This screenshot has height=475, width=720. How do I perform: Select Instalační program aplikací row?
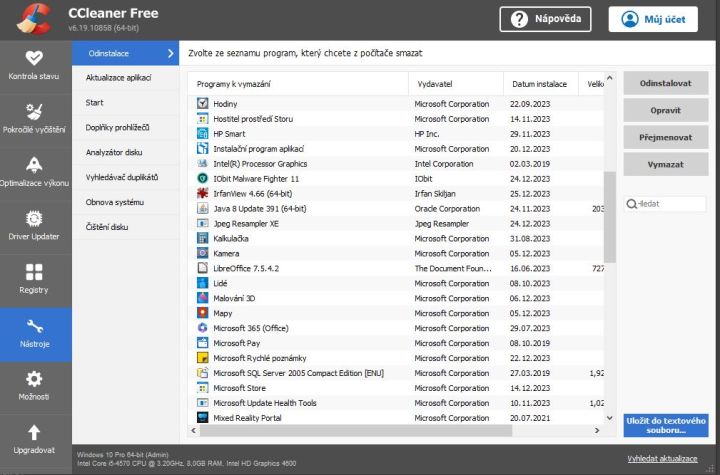[x=396, y=148]
